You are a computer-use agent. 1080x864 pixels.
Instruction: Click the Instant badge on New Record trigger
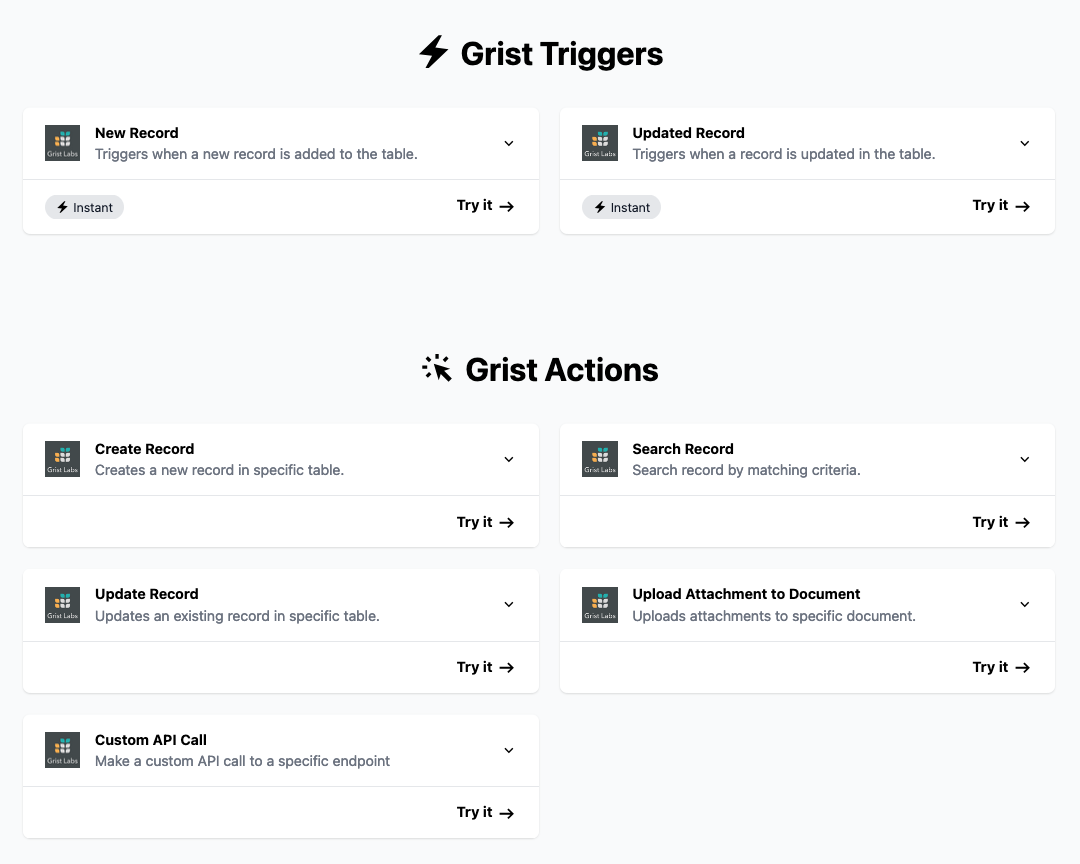click(x=84, y=207)
